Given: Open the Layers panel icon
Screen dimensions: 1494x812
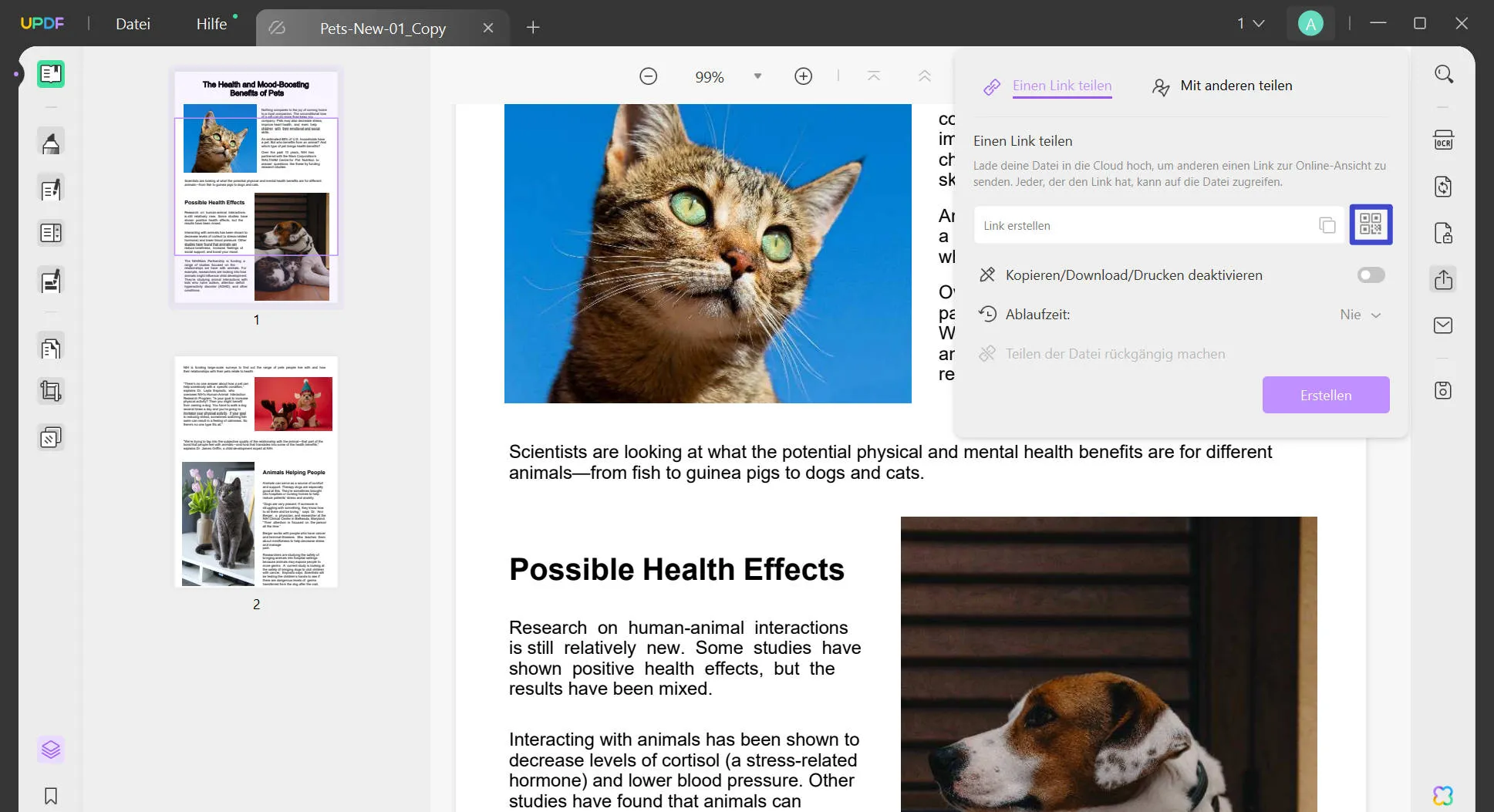Looking at the screenshot, I should [51, 750].
